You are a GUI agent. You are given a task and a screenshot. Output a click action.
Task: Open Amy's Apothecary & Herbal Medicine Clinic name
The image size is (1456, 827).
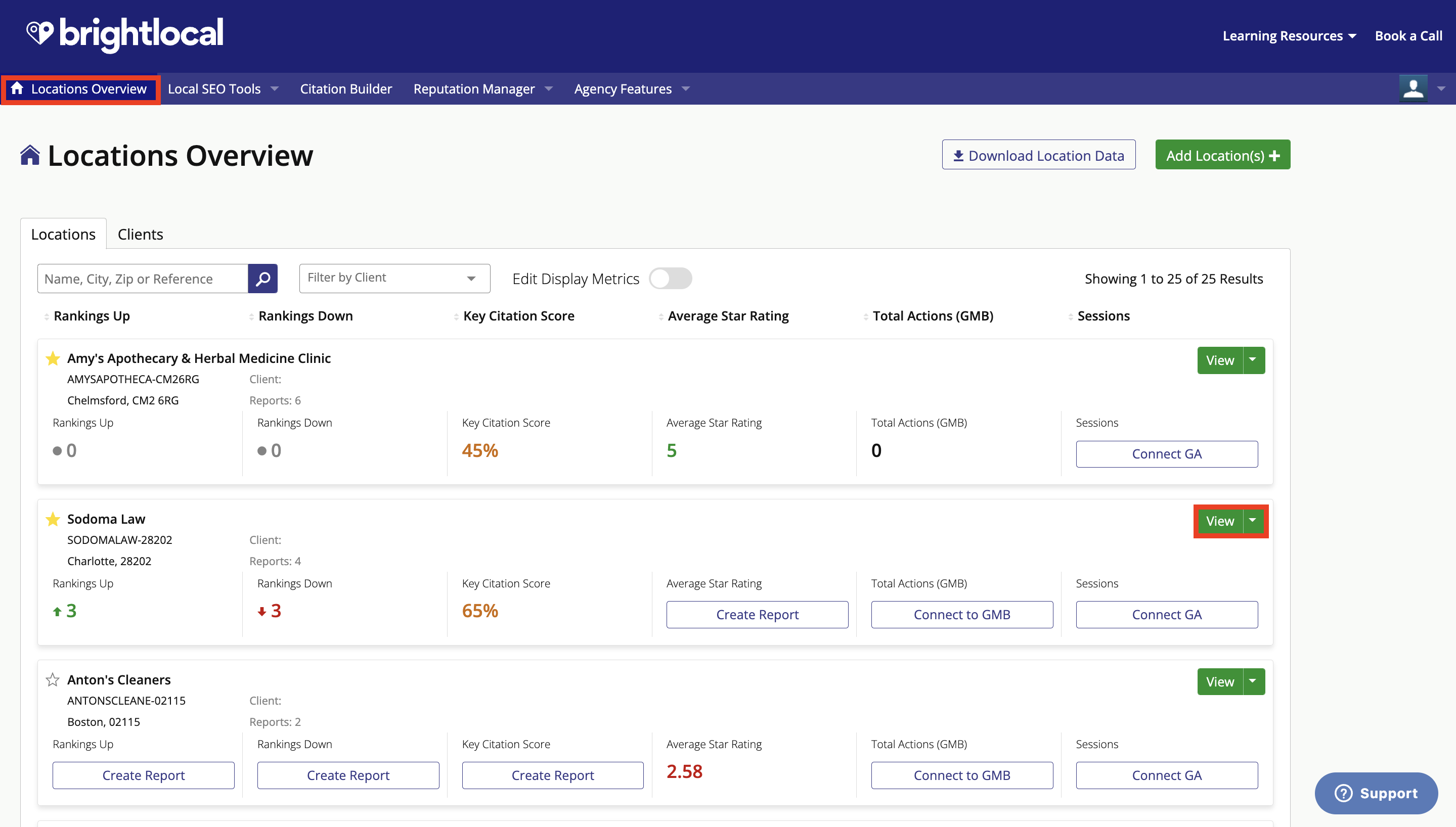(x=199, y=358)
